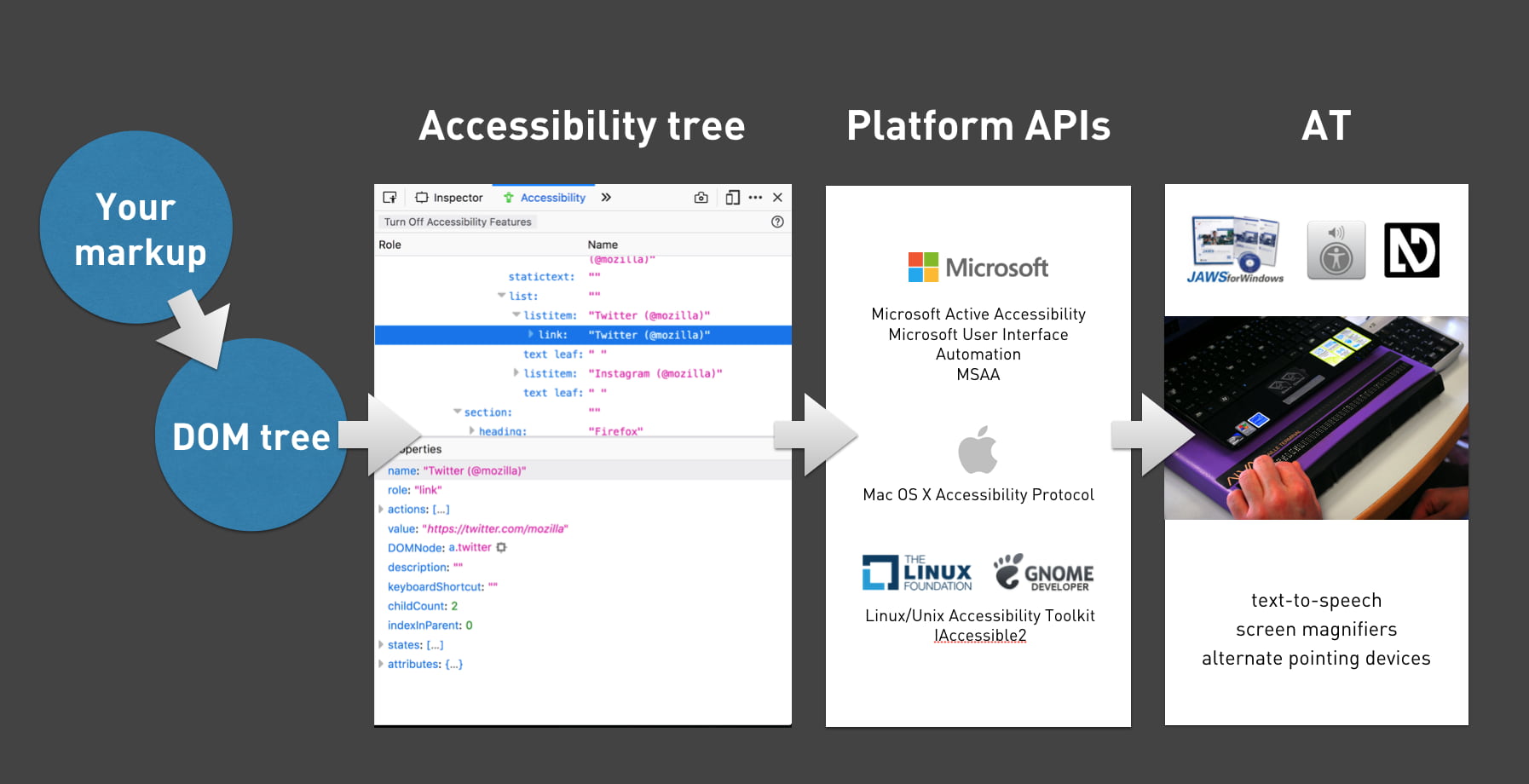Click the DOM node target icon beside a.twitter
1529x784 pixels.
[x=500, y=547]
